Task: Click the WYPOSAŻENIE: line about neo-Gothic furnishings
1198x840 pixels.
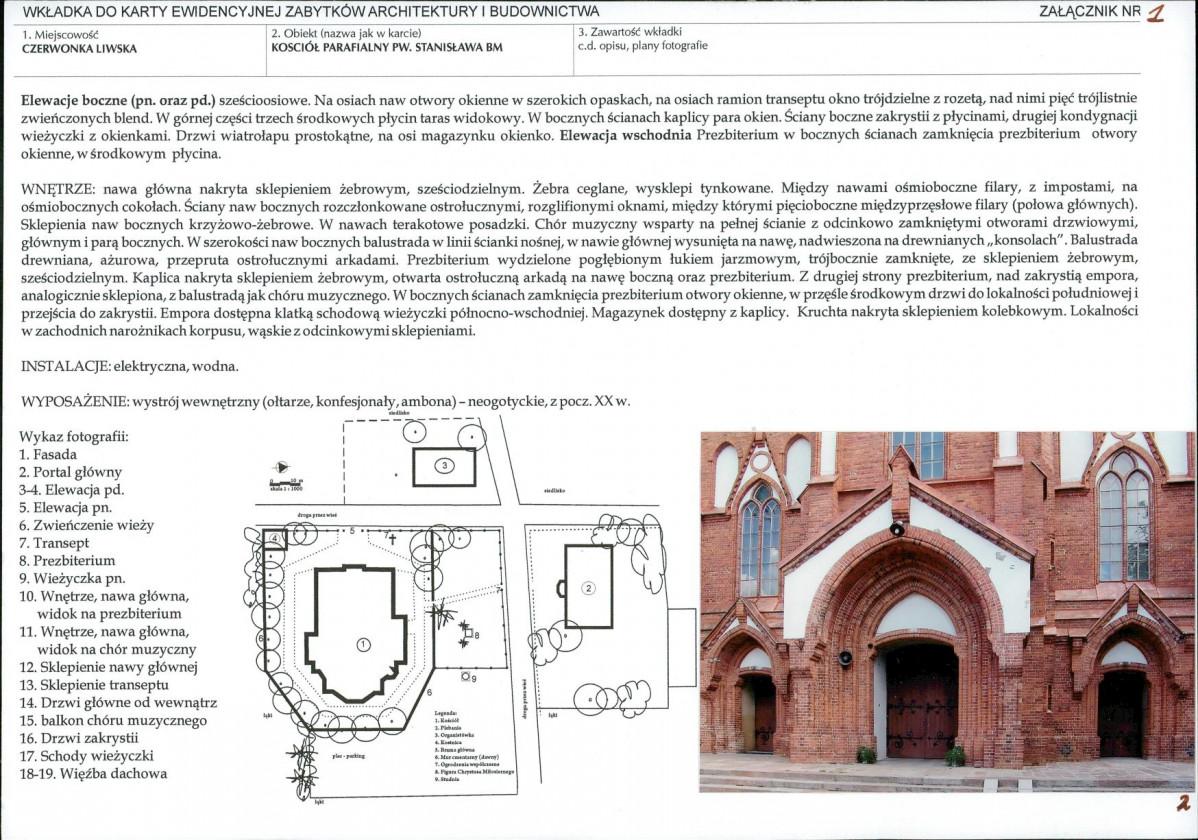Action: pyautogui.click(x=325, y=401)
